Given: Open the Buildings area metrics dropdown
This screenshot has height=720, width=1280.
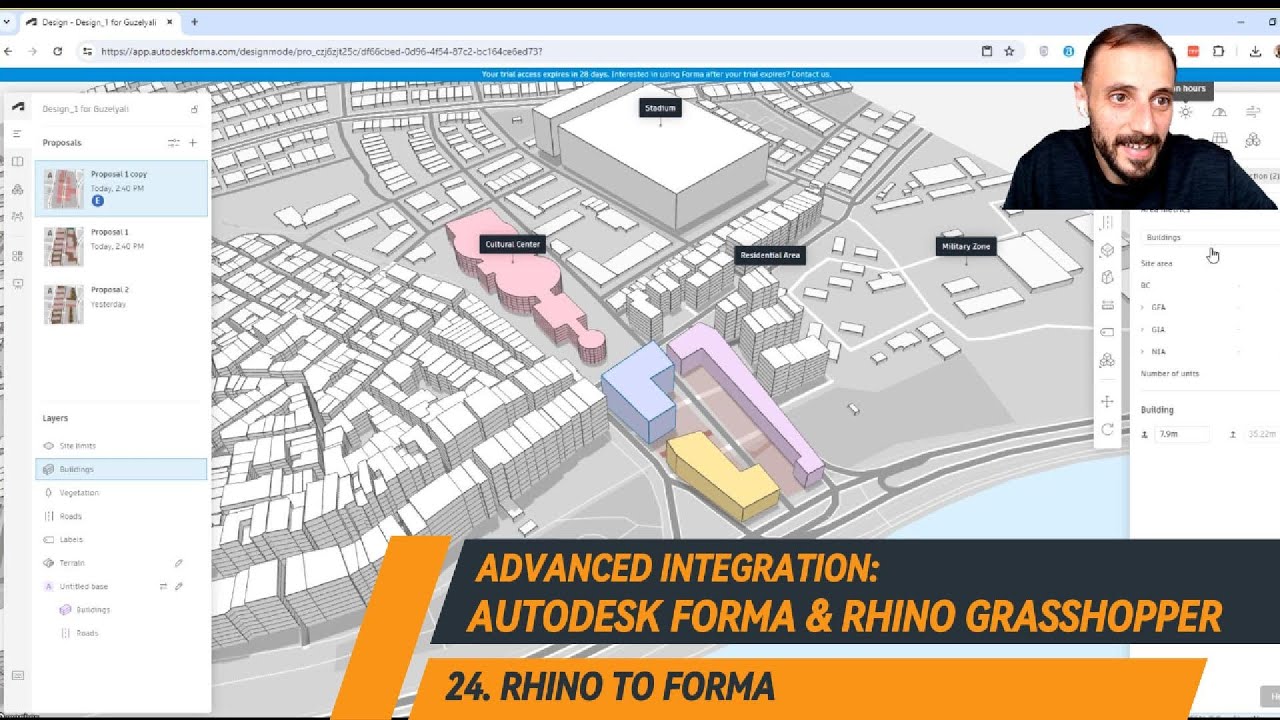Looking at the screenshot, I should click(x=1210, y=238).
